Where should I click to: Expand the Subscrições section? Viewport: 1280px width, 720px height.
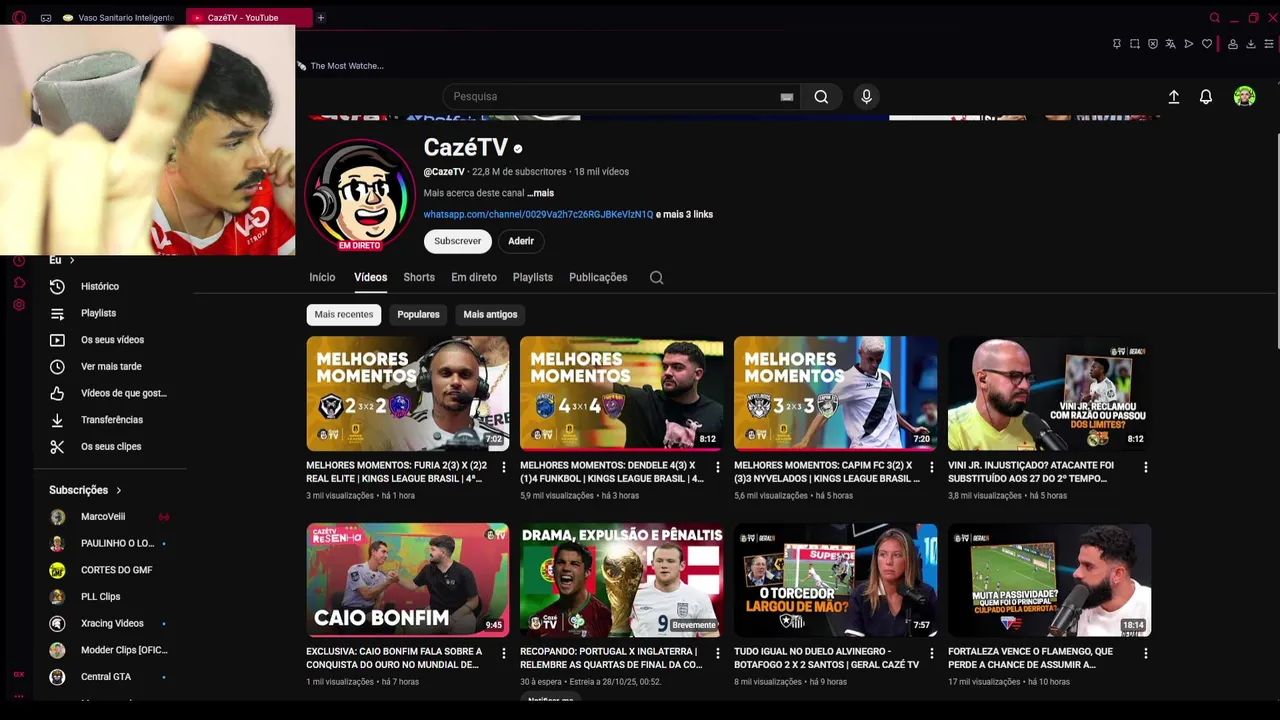point(85,490)
